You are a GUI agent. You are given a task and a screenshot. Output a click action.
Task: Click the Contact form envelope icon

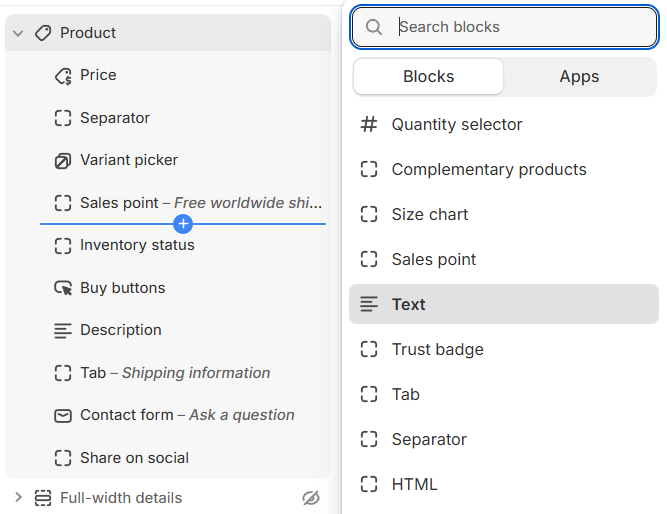[x=63, y=415]
